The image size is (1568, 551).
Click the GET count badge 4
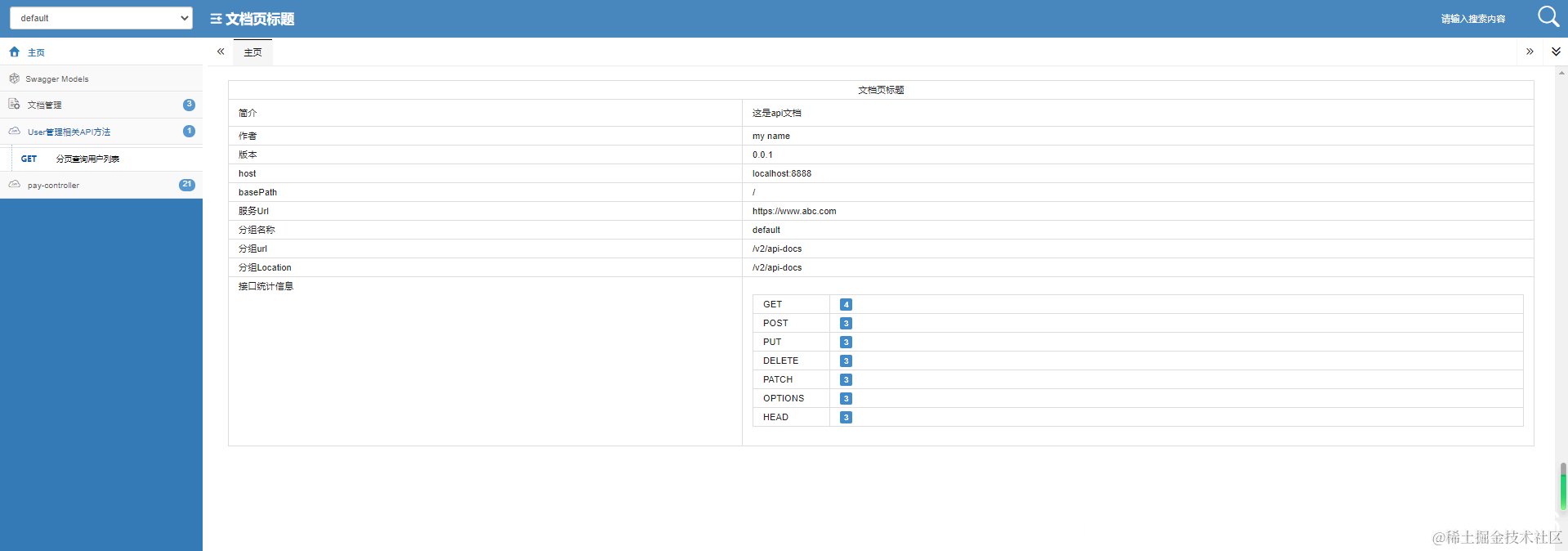click(846, 304)
